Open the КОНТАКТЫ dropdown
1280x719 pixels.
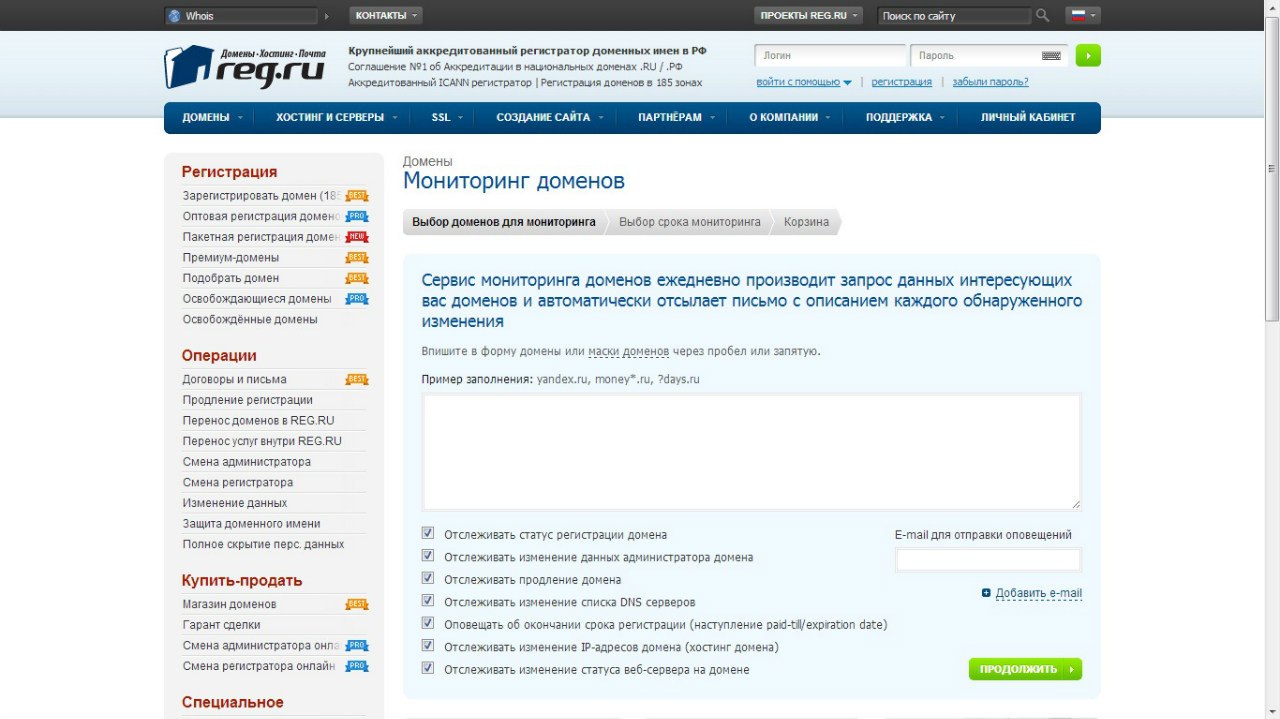pyautogui.click(x=386, y=15)
